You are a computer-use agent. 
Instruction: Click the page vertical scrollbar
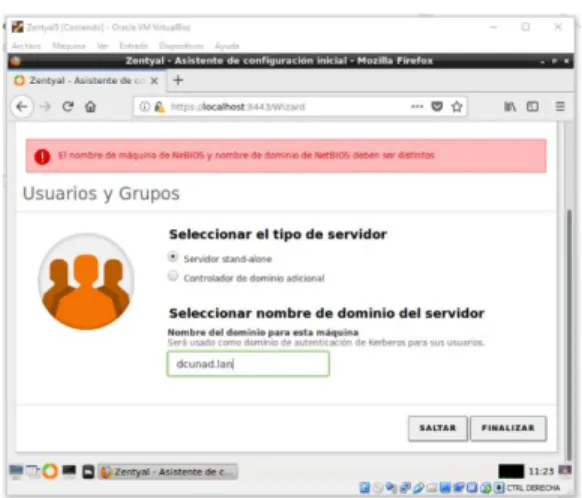(569, 334)
